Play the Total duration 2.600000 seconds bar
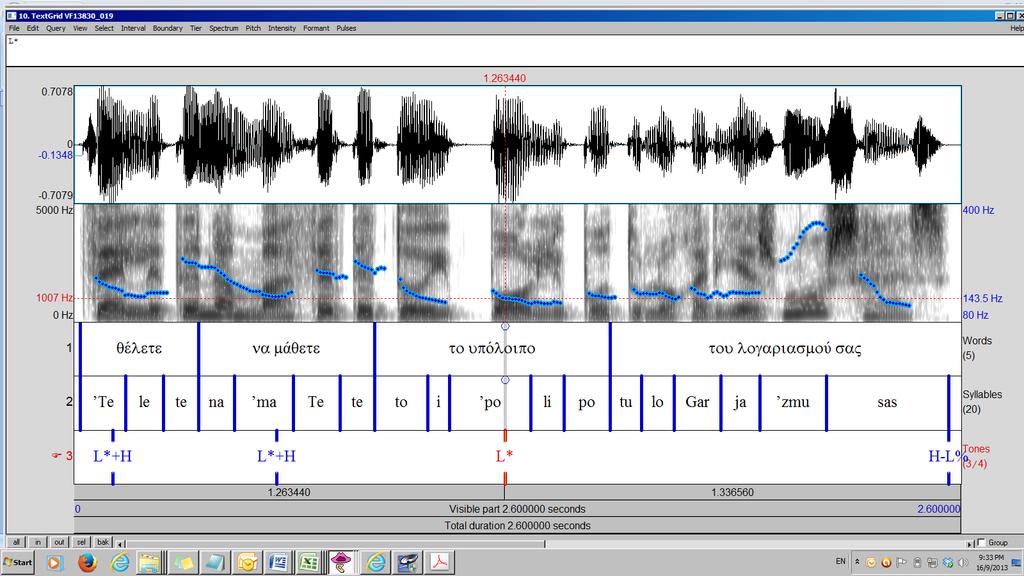 coord(517,525)
